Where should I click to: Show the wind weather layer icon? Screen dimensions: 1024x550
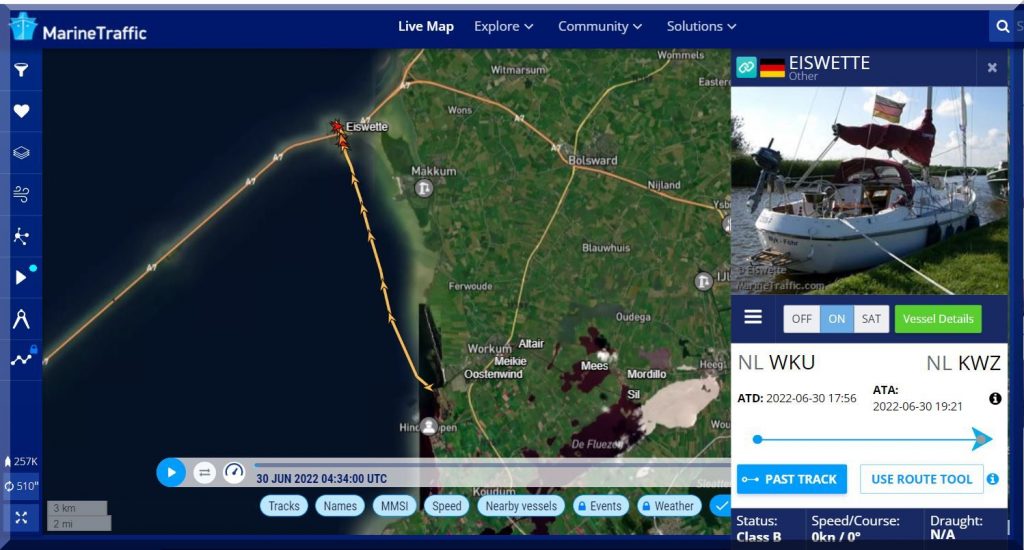(x=22, y=194)
